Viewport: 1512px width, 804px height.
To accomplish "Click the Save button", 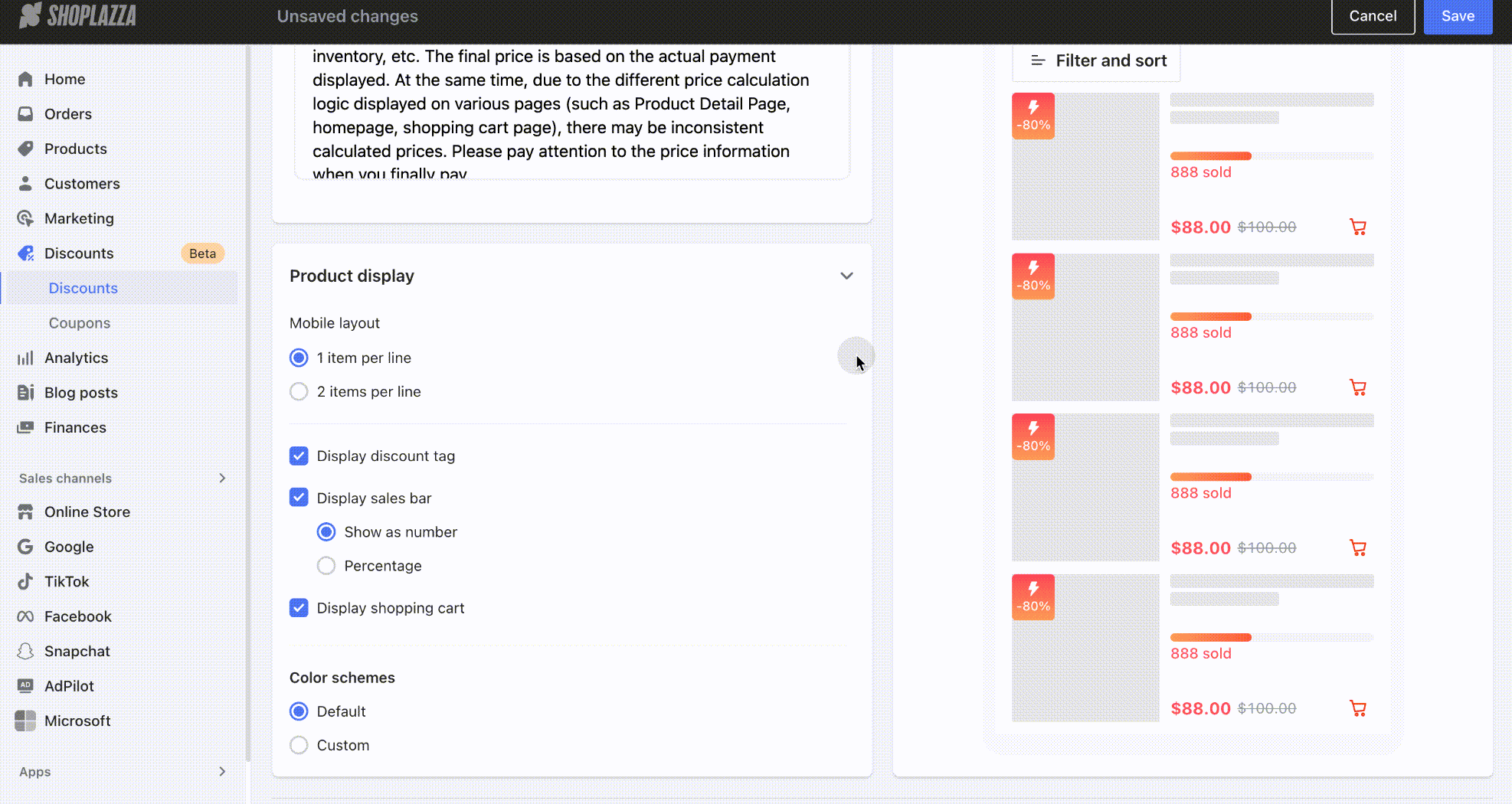I will click(1457, 16).
